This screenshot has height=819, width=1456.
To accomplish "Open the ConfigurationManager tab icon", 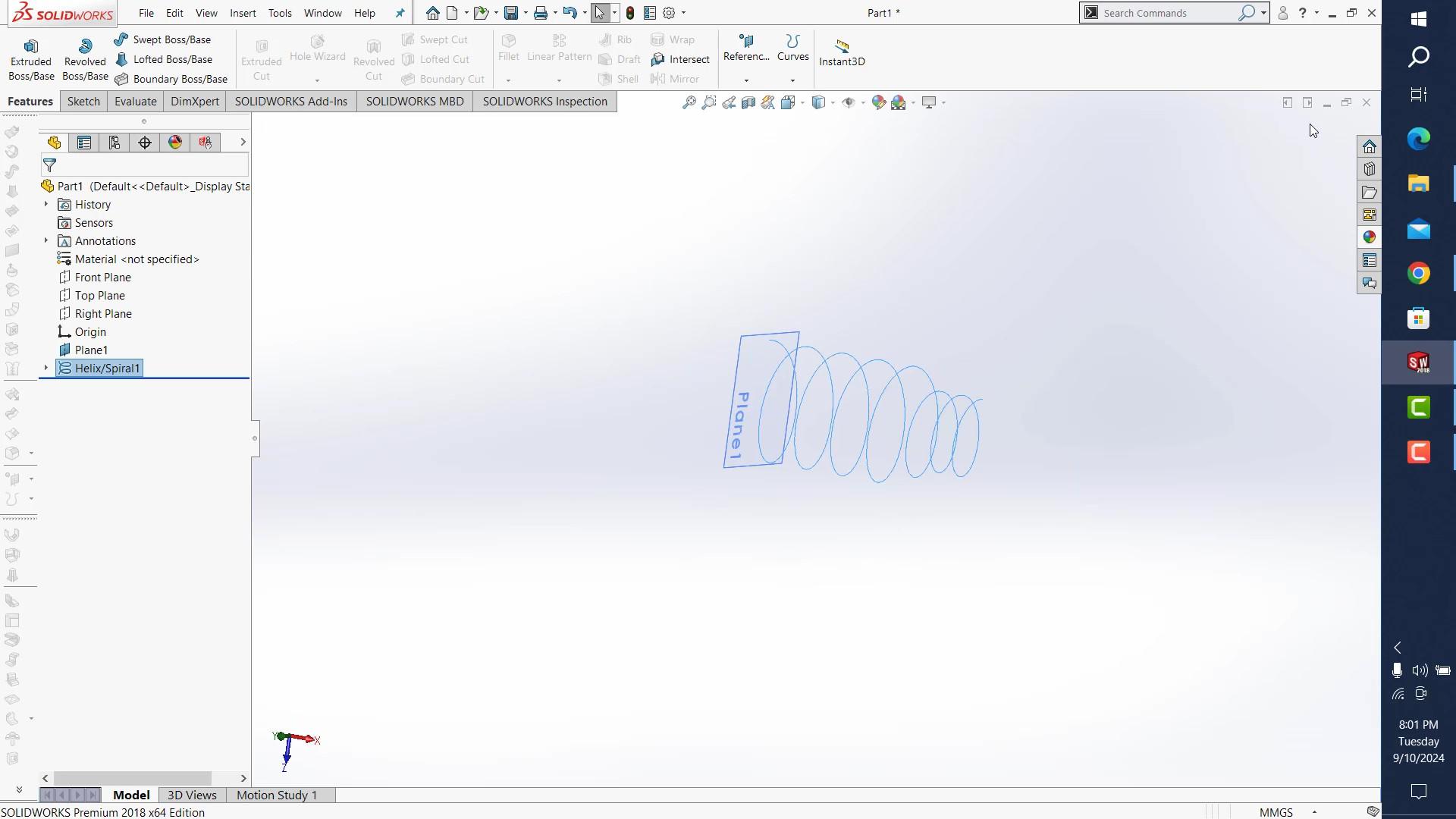I will [115, 143].
